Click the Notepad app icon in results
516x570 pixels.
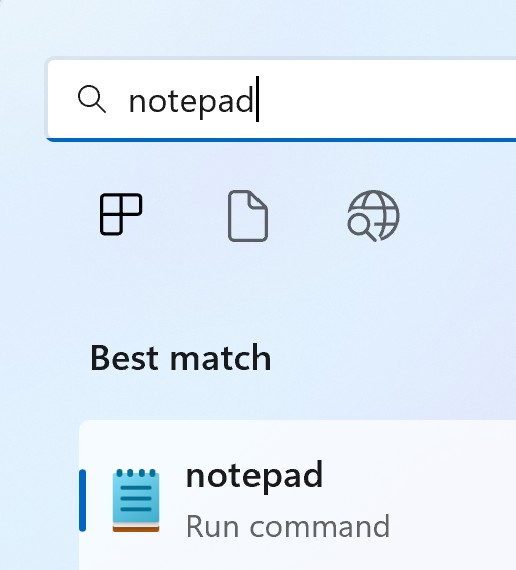click(136, 500)
